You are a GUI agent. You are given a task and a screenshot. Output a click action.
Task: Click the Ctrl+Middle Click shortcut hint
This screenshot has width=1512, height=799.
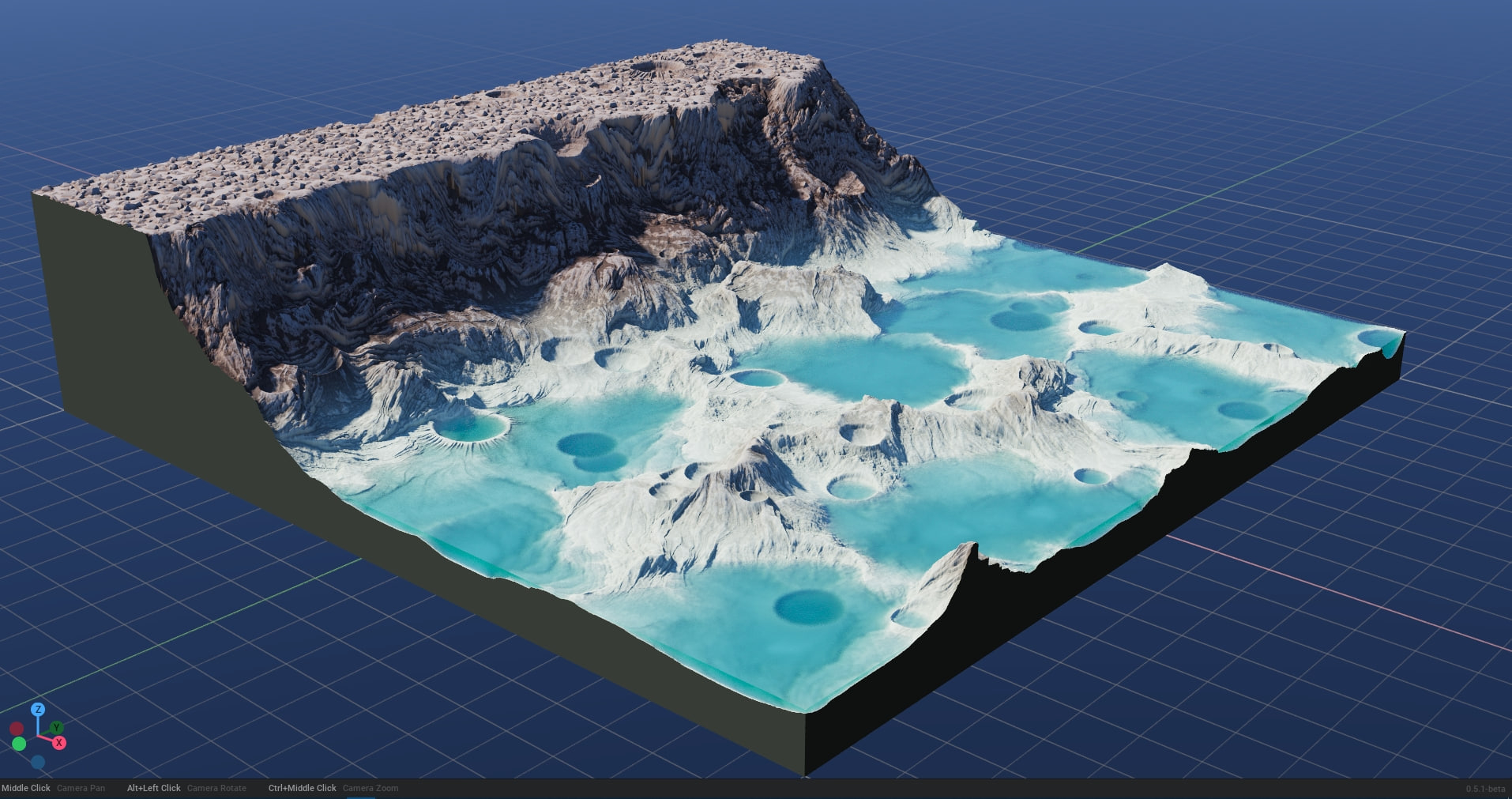pos(302,788)
